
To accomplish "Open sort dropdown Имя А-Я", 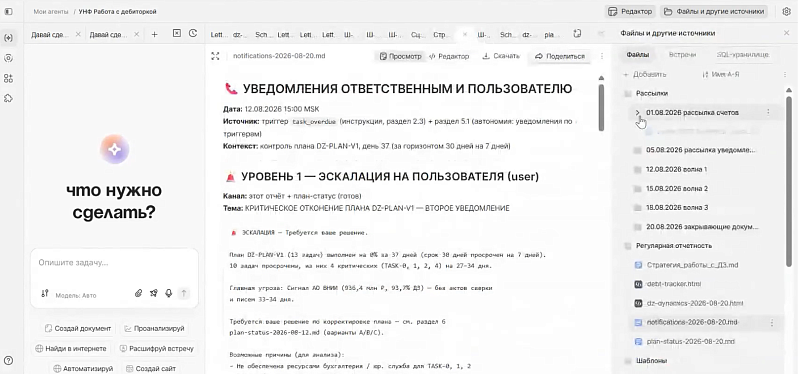I will (721, 74).
